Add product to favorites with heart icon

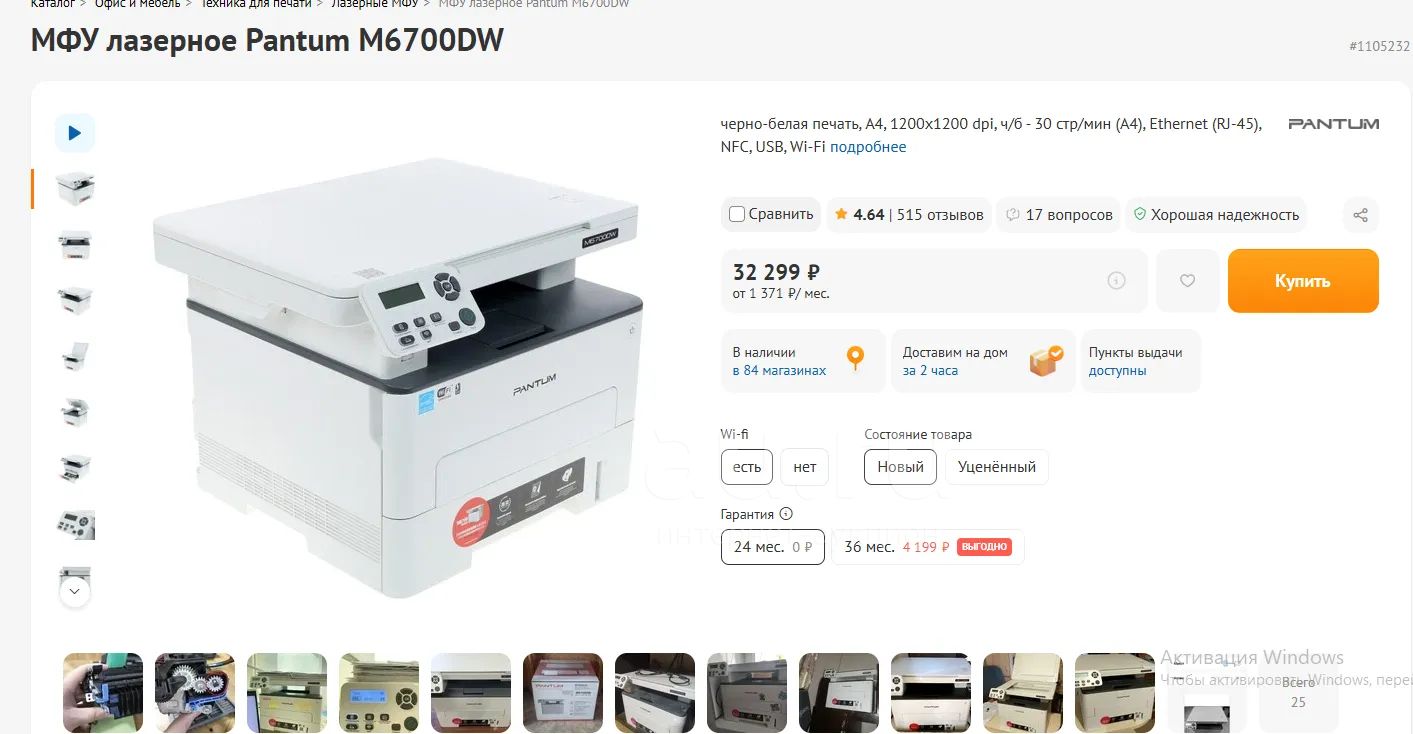point(1187,281)
